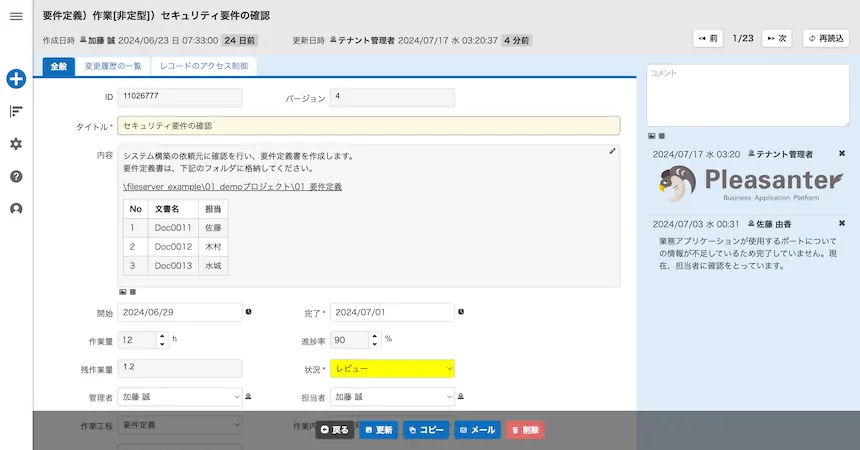Click the バージョン field showing 4
Screen dimensions: 860x450
[x=392, y=97]
